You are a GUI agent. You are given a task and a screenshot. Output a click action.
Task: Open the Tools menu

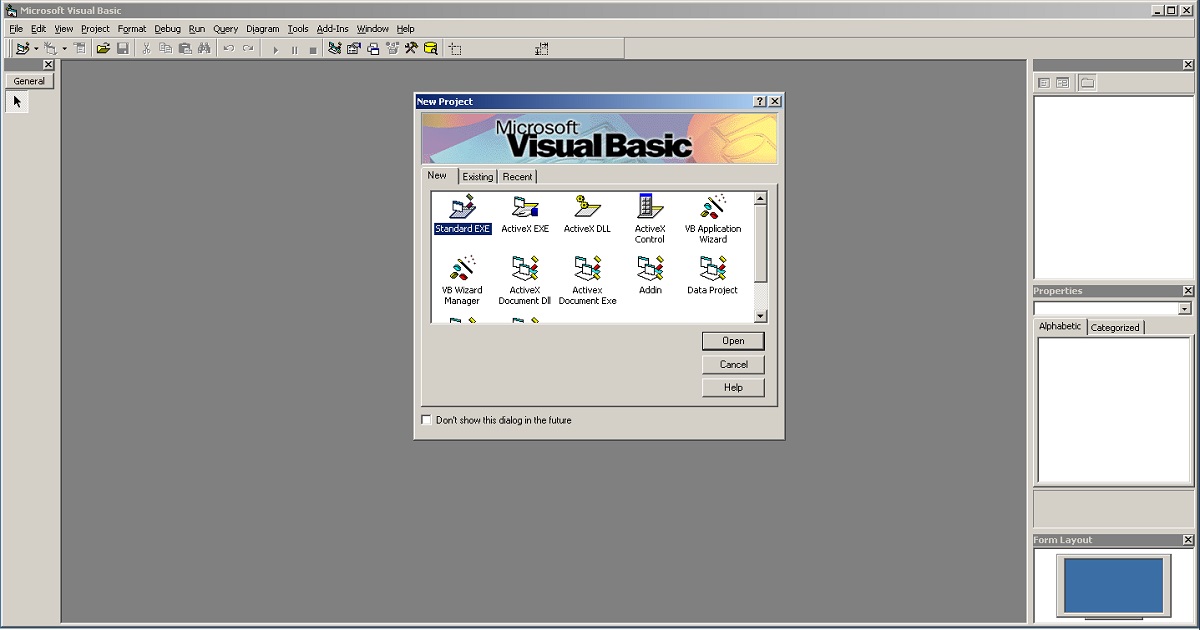(298, 29)
